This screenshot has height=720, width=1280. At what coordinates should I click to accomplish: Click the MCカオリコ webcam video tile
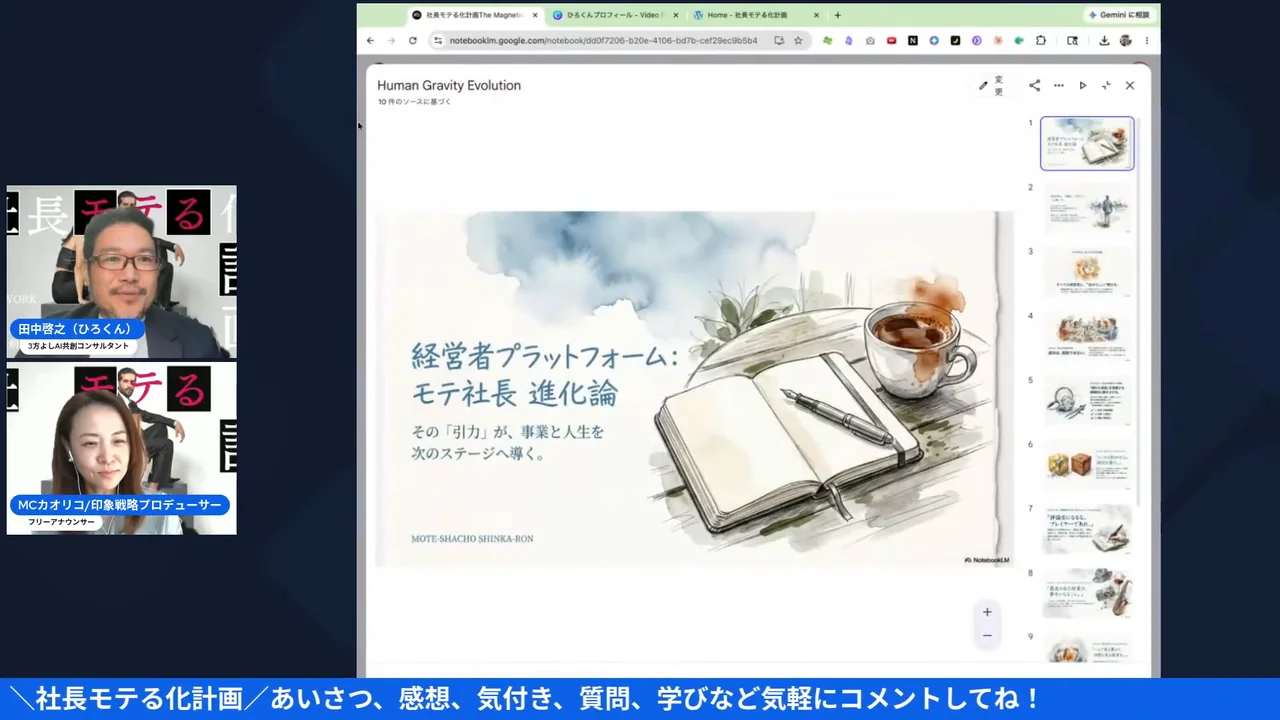[122, 448]
